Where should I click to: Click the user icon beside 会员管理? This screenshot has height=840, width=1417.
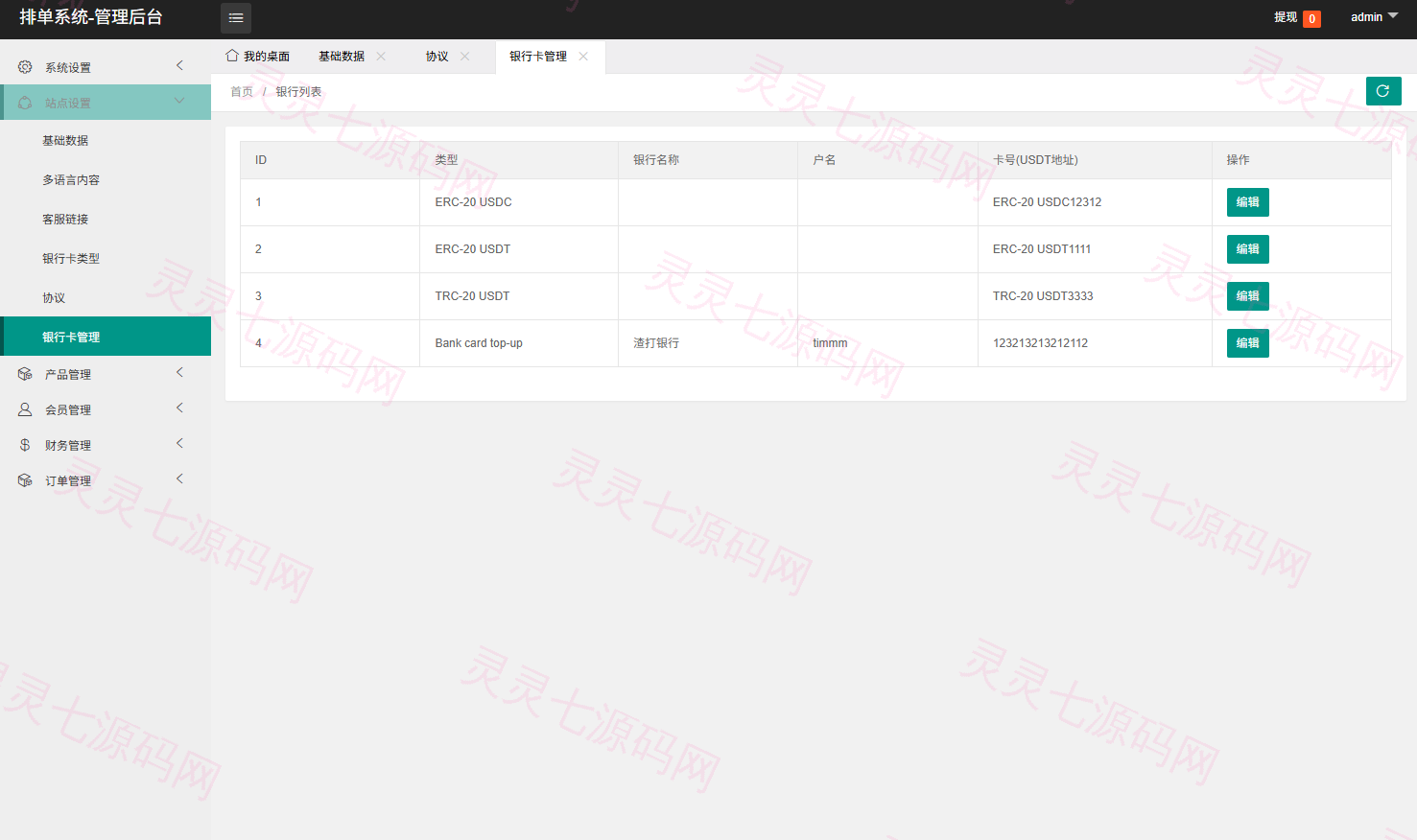[25, 409]
